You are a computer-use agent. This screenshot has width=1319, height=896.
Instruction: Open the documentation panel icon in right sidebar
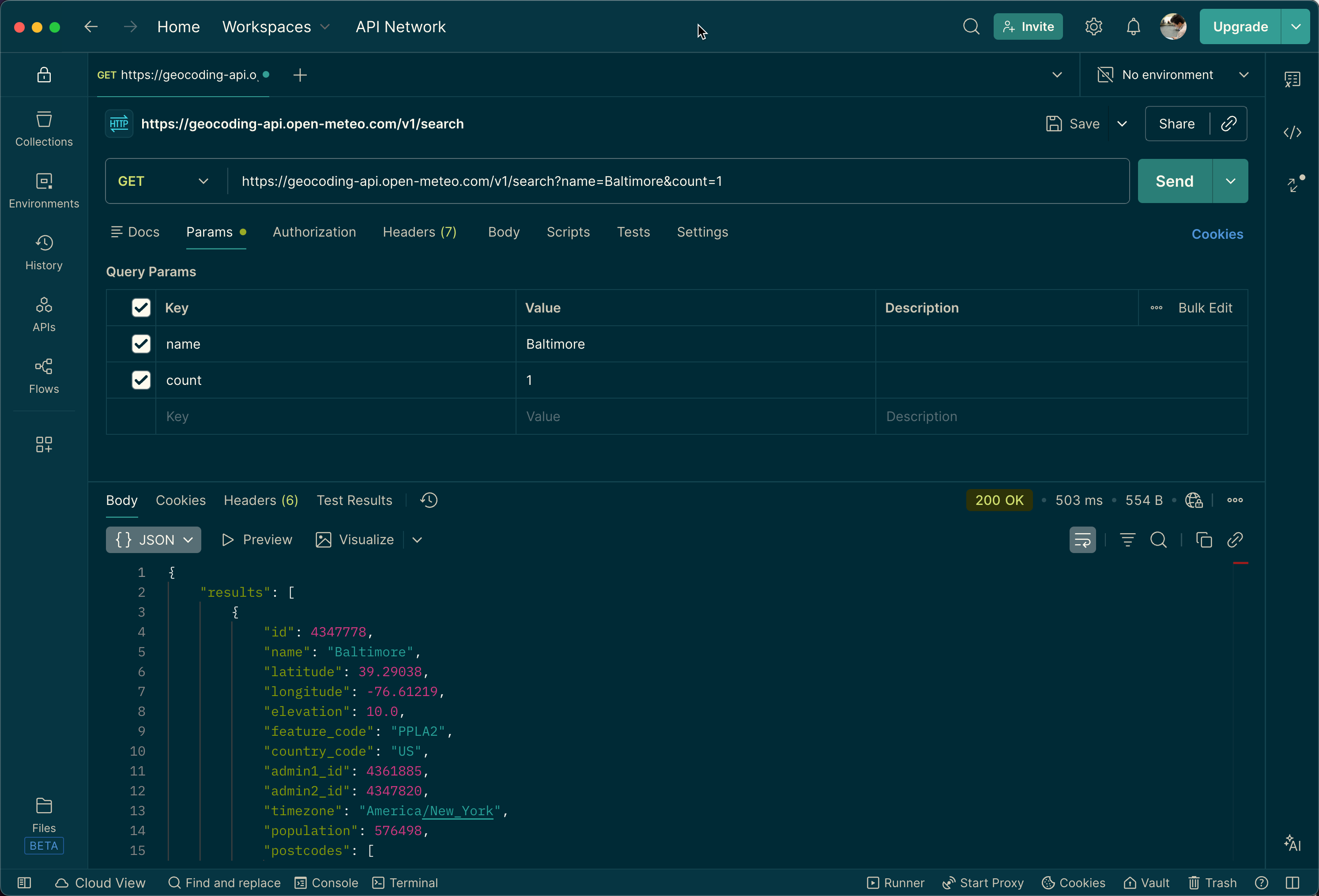[x=1293, y=79]
